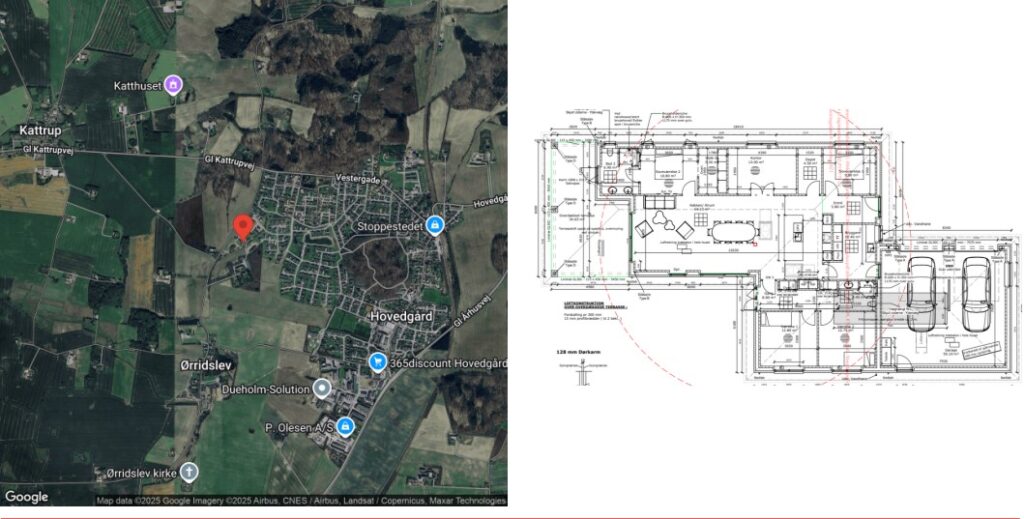Screen dimensions: 1024x519
Task: Open the P. Olesen A/S marker
Action: pyautogui.click(x=345, y=426)
